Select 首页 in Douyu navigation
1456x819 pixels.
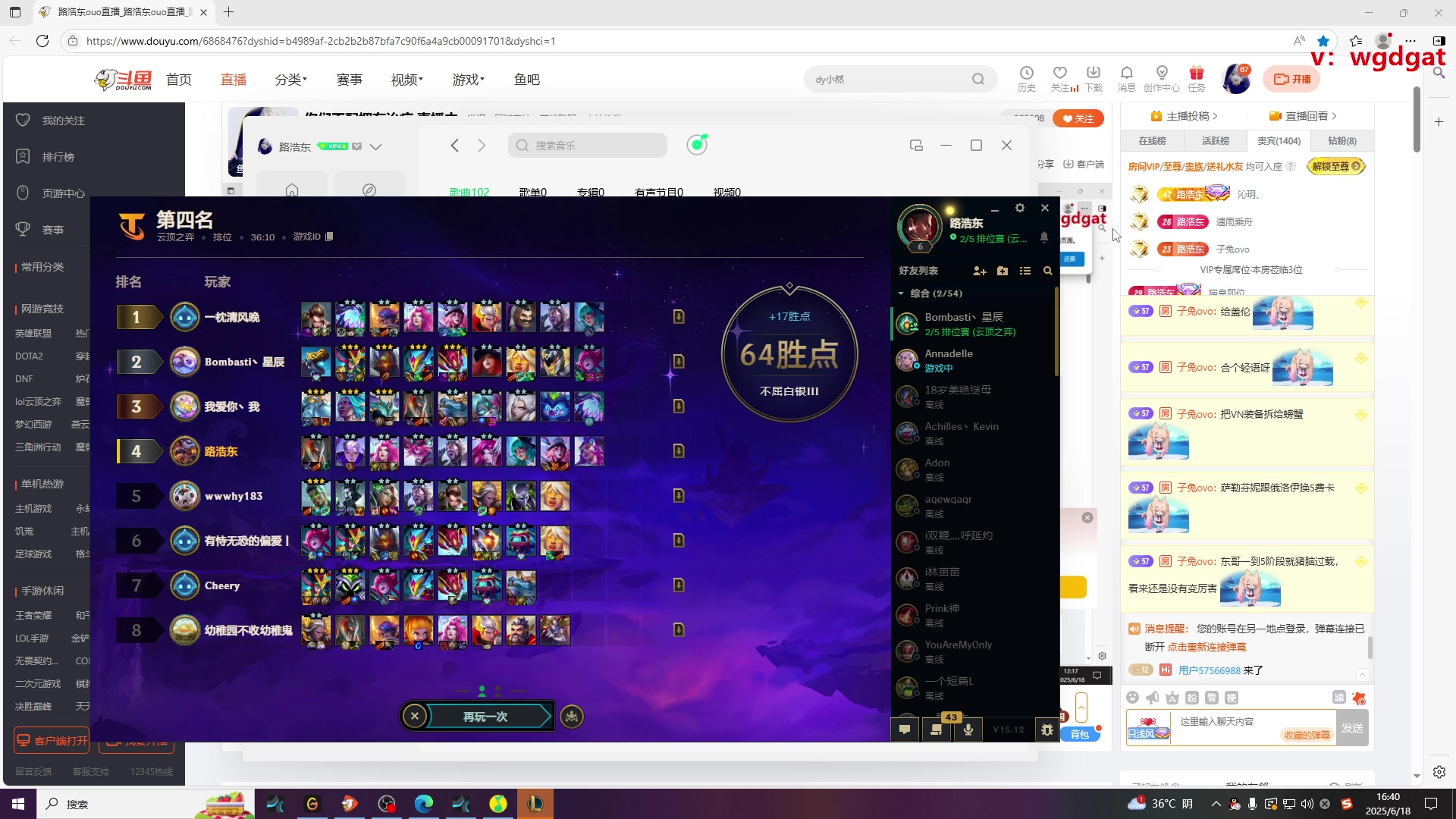(179, 80)
